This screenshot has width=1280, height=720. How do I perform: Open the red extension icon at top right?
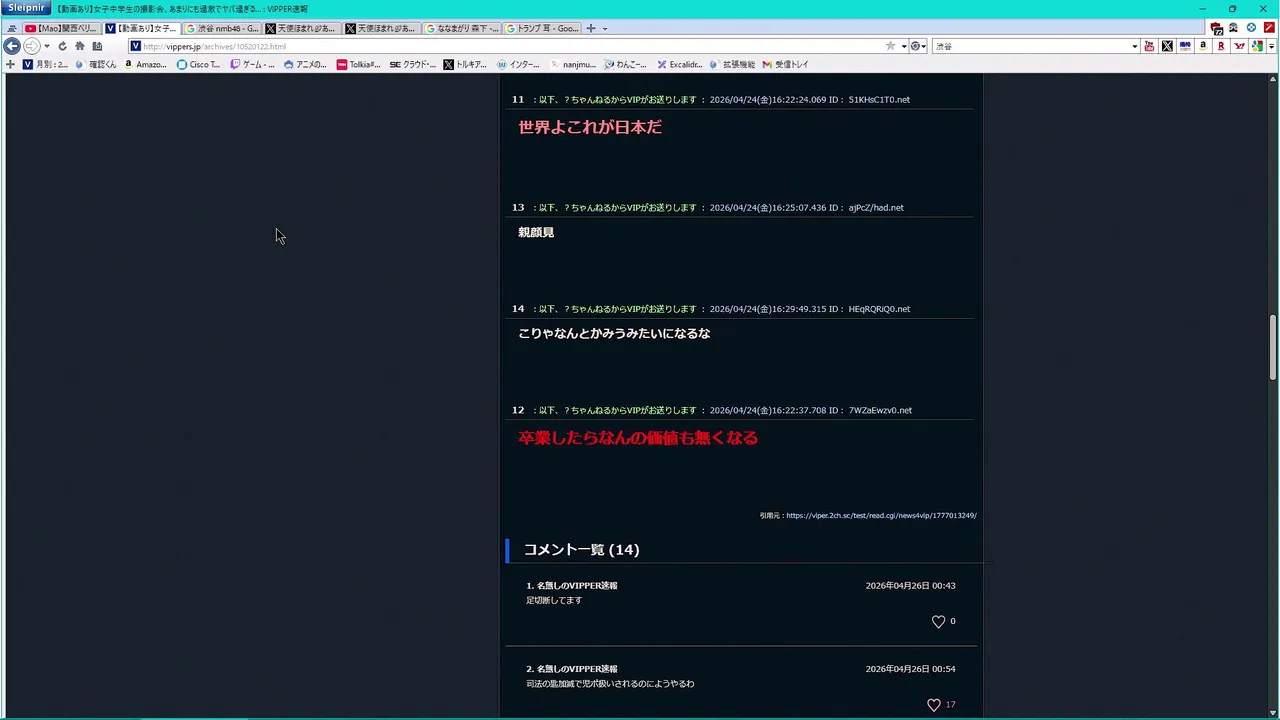point(1269,28)
